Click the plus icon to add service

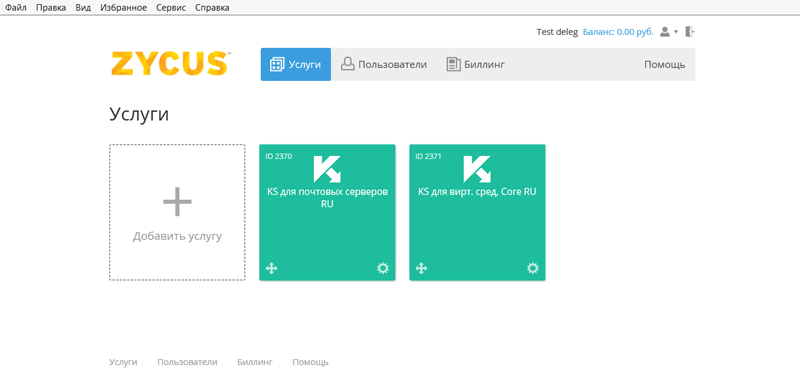(x=177, y=201)
